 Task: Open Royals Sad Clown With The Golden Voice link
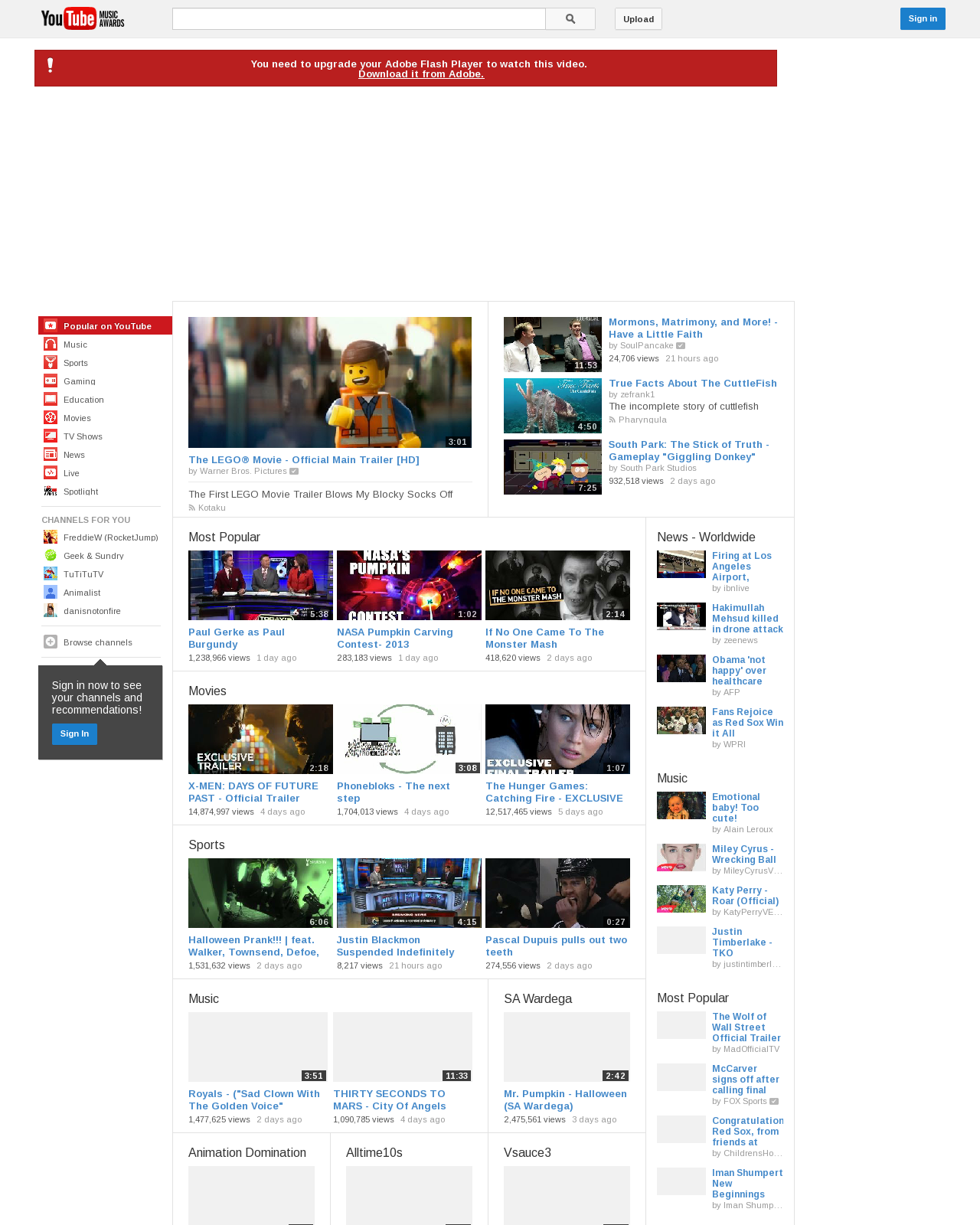(254, 1100)
